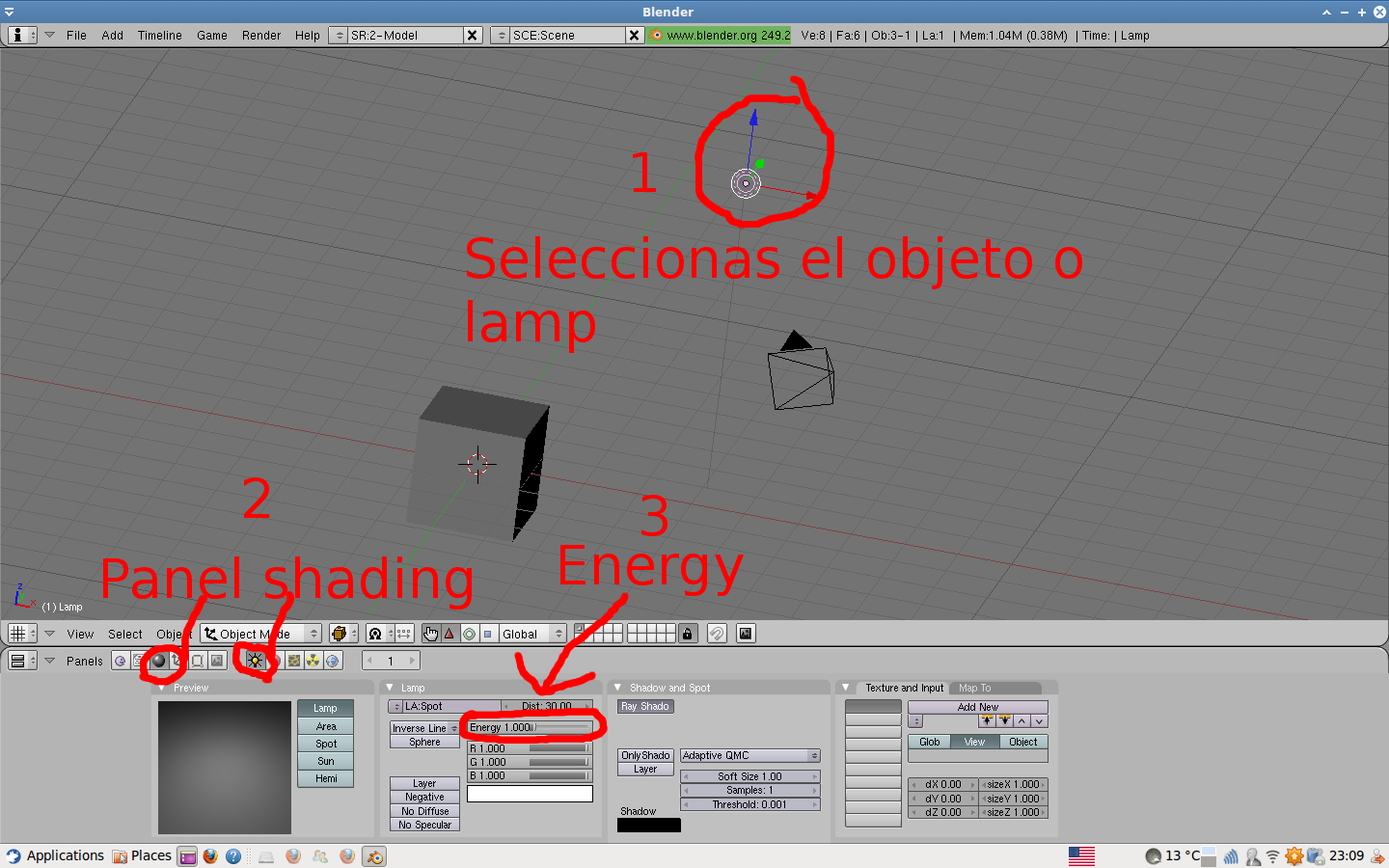This screenshot has width=1389, height=868.
Task: Click the US flag keyboard layout indicator
Action: 1081,855
